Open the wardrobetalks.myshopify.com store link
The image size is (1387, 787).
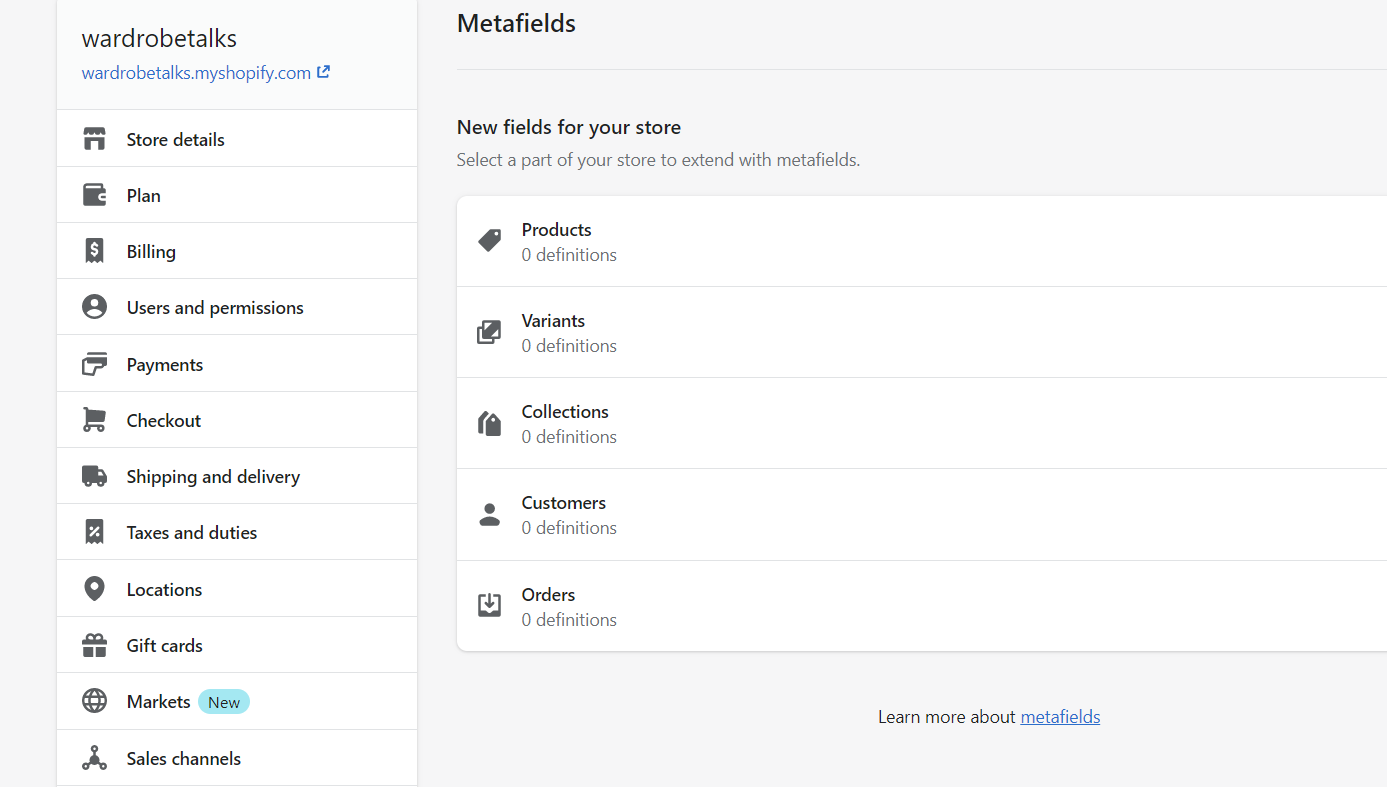[x=206, y=72]
